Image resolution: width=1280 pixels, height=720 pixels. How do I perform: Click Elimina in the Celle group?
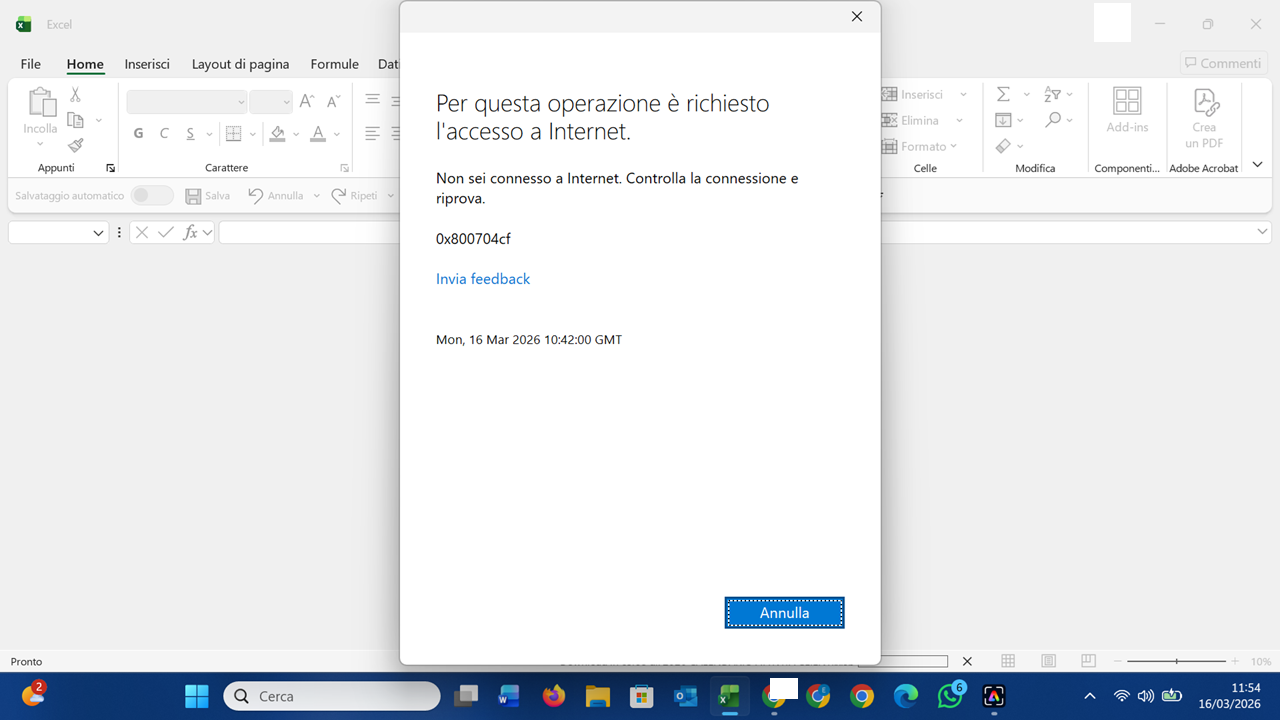(x=919, y=120)
